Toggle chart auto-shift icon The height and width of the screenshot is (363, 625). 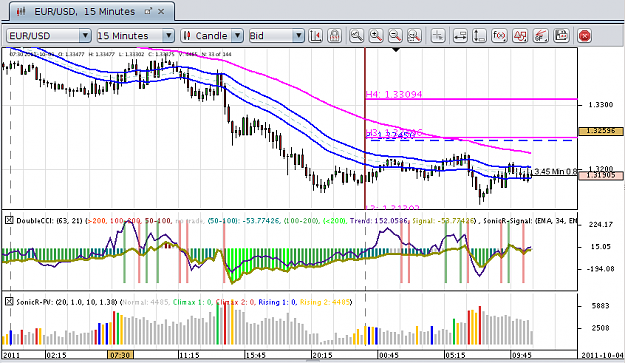(316, 36)
